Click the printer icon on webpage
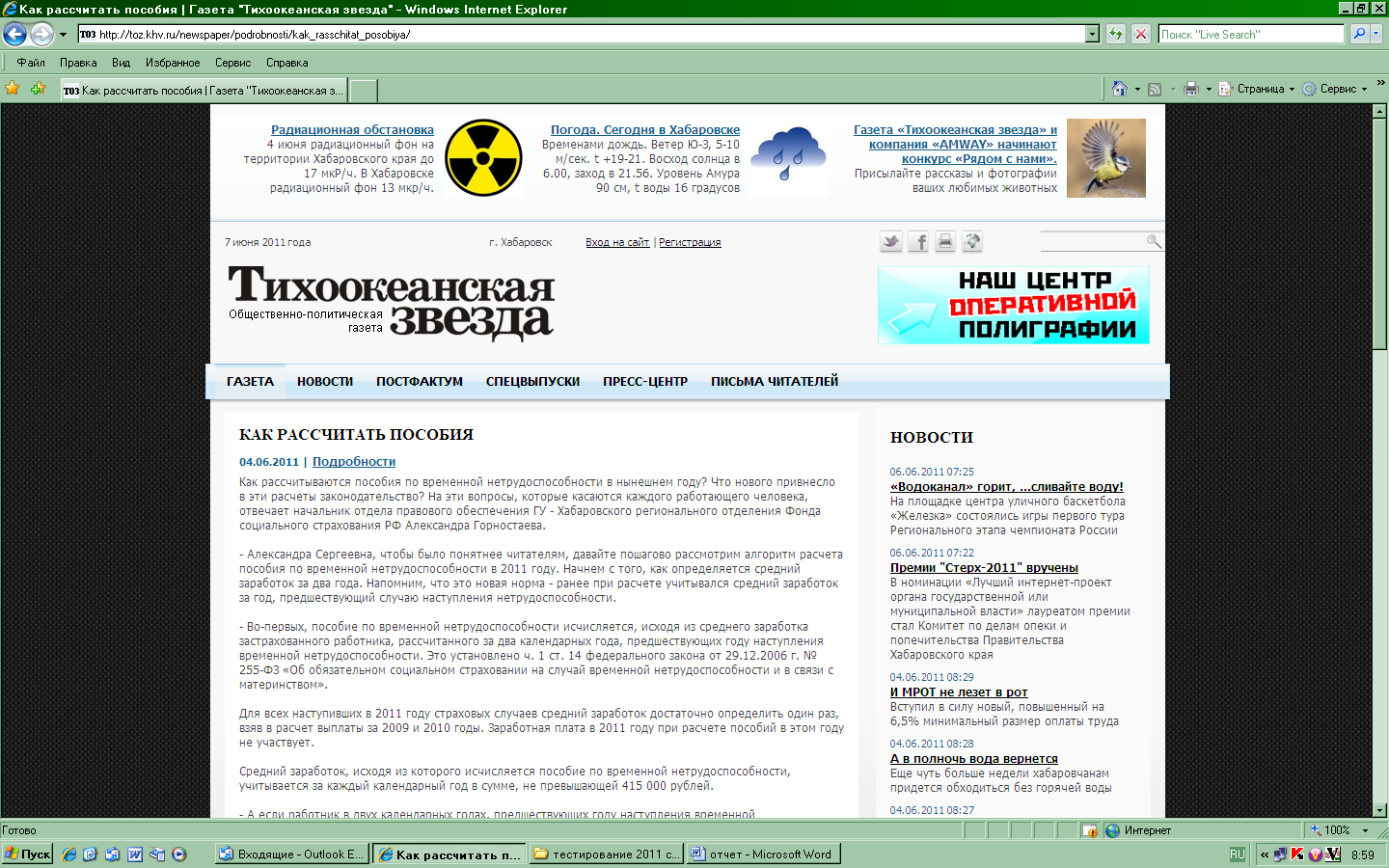 click(945, 242)
